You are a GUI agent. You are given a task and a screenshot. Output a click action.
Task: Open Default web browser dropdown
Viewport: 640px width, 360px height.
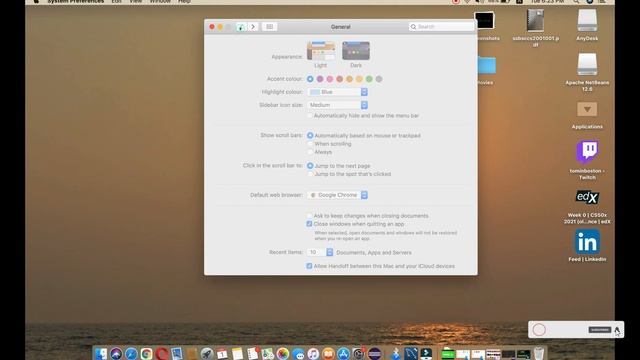pos(338,196)
